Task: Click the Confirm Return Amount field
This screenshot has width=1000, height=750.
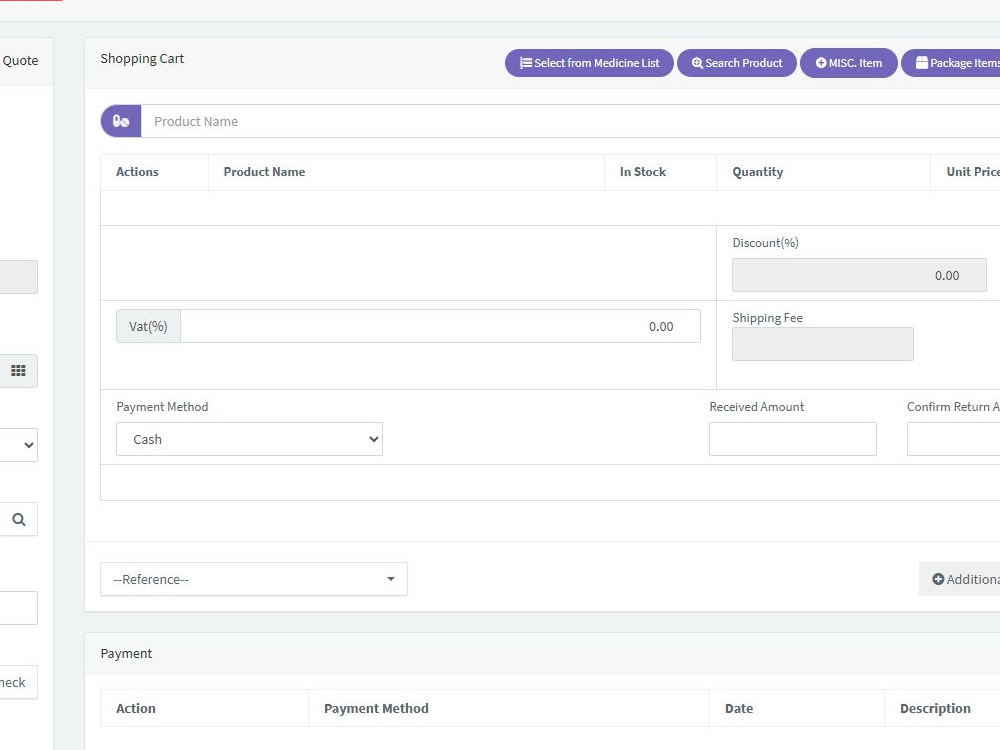Action: click(953, 439)
